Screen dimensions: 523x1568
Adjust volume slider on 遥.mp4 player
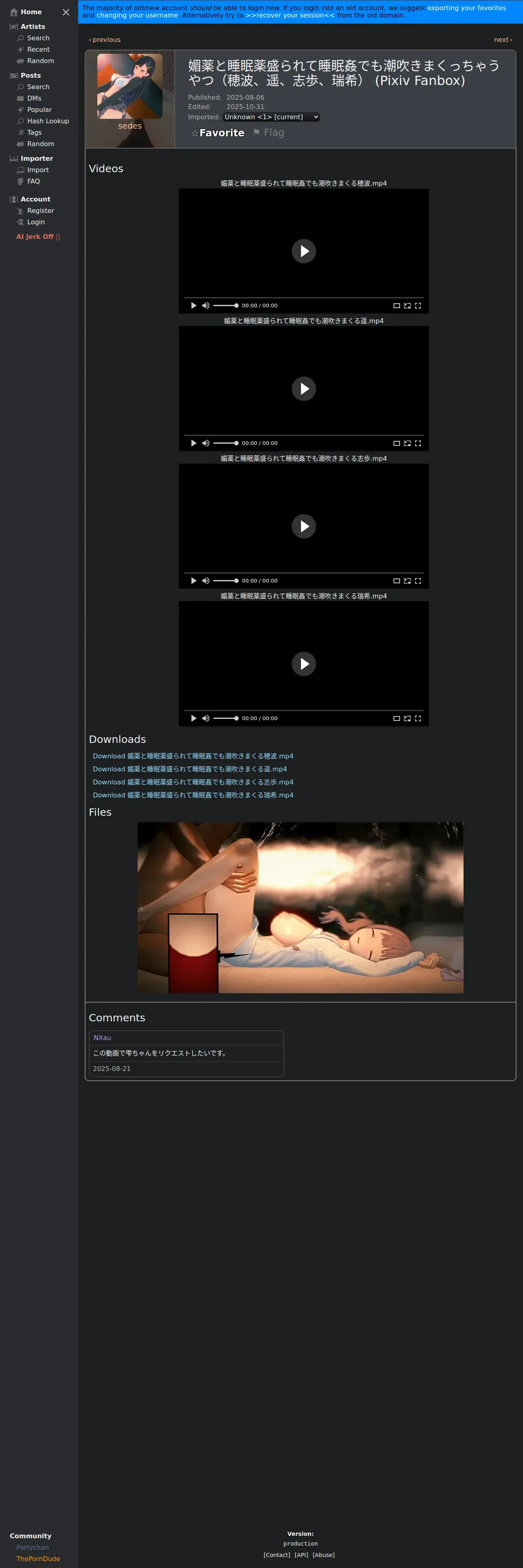tap(225, 443)
